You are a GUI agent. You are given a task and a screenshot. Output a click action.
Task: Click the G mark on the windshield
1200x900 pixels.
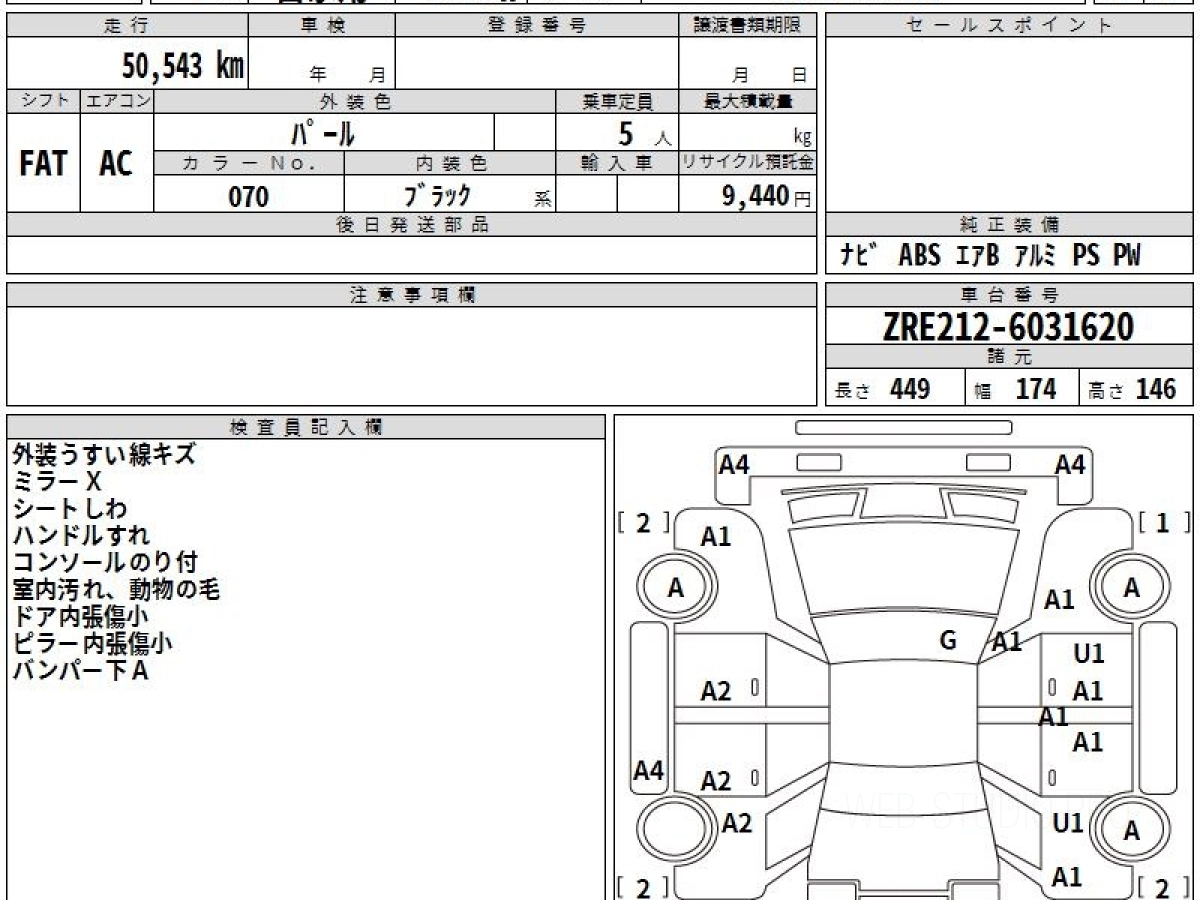(x=948, y=641)
